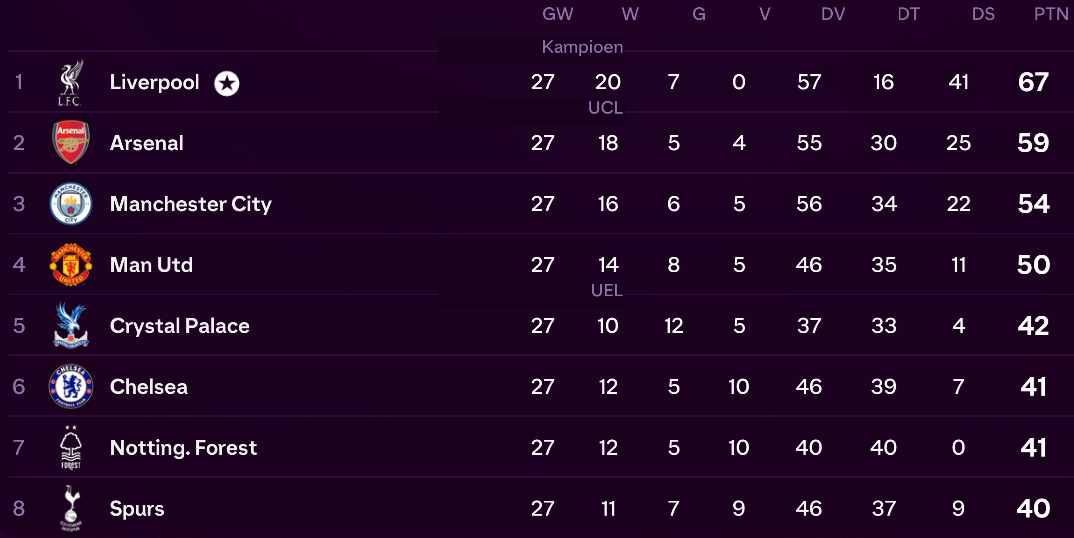This screenshot has height=538, width=1074.
Task: Open the Crystal Palace team page
Action: pyautogui.click(x=179, y=326)
